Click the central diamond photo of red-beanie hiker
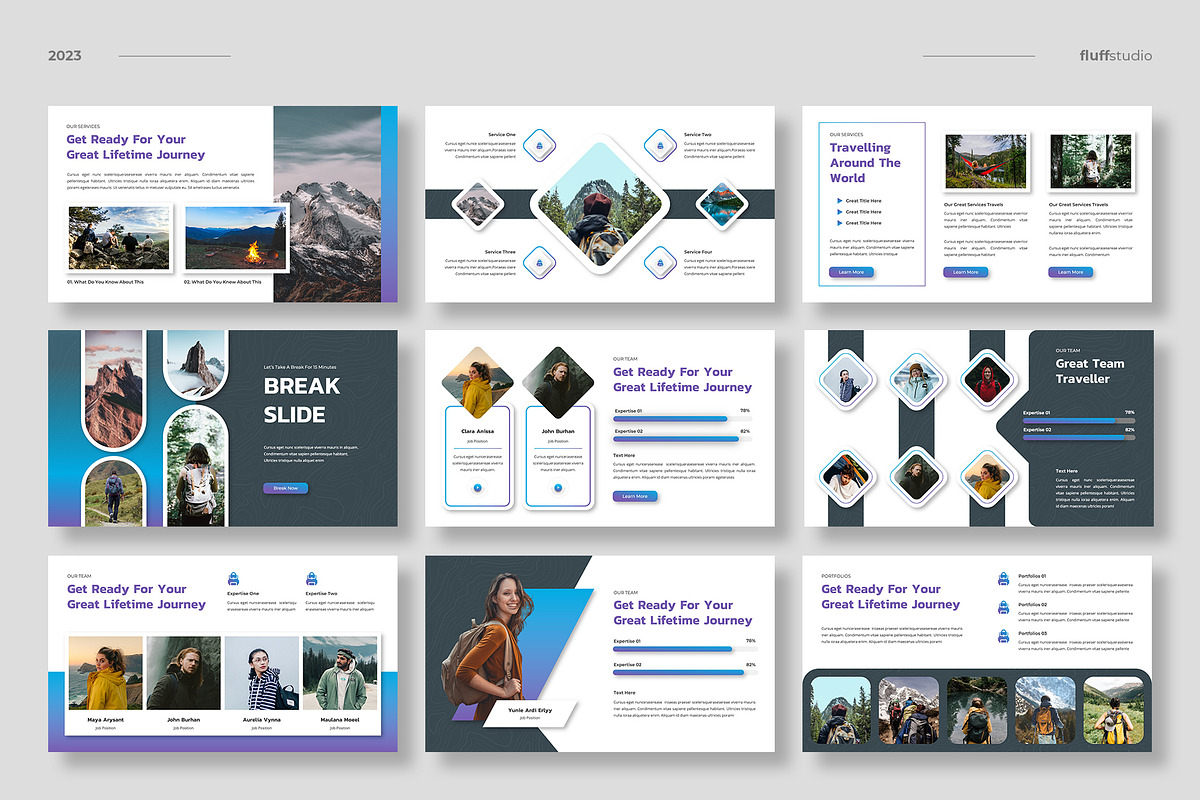Screen dimensions: 1200x800 pos(600,204)
